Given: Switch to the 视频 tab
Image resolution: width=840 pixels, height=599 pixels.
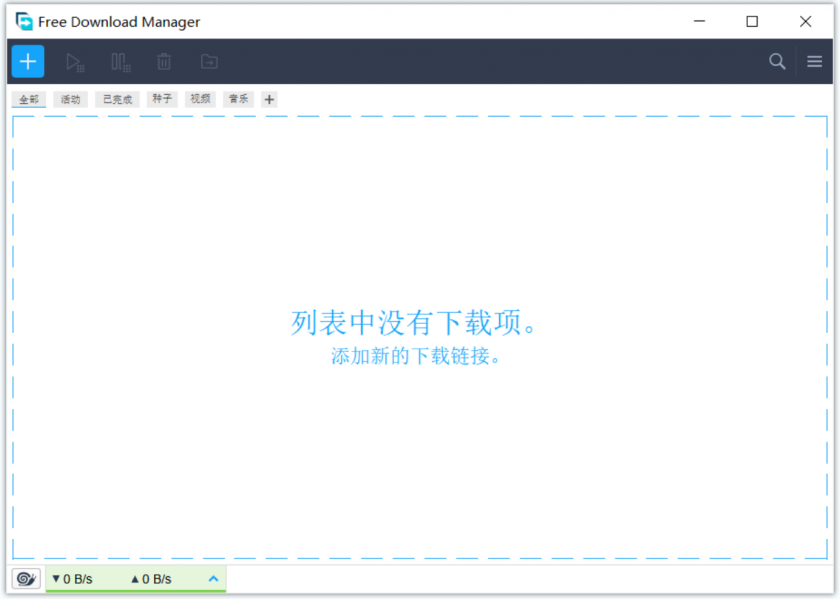Looking at the screenshot, I should point(199,99).
